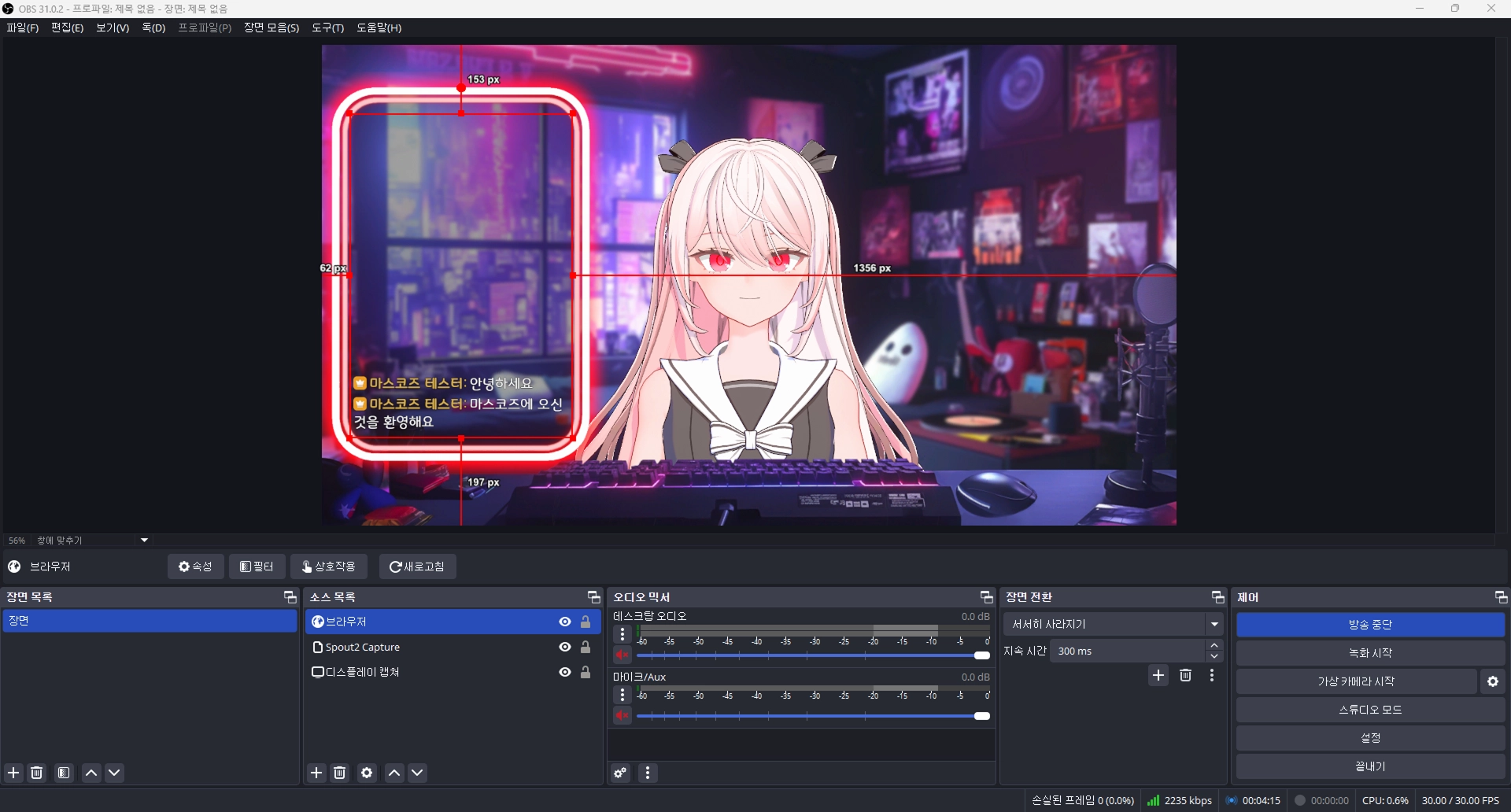This screenshot has height=812, width=1511.
Task: Move source down in the source list
Action: click(418, 773)
